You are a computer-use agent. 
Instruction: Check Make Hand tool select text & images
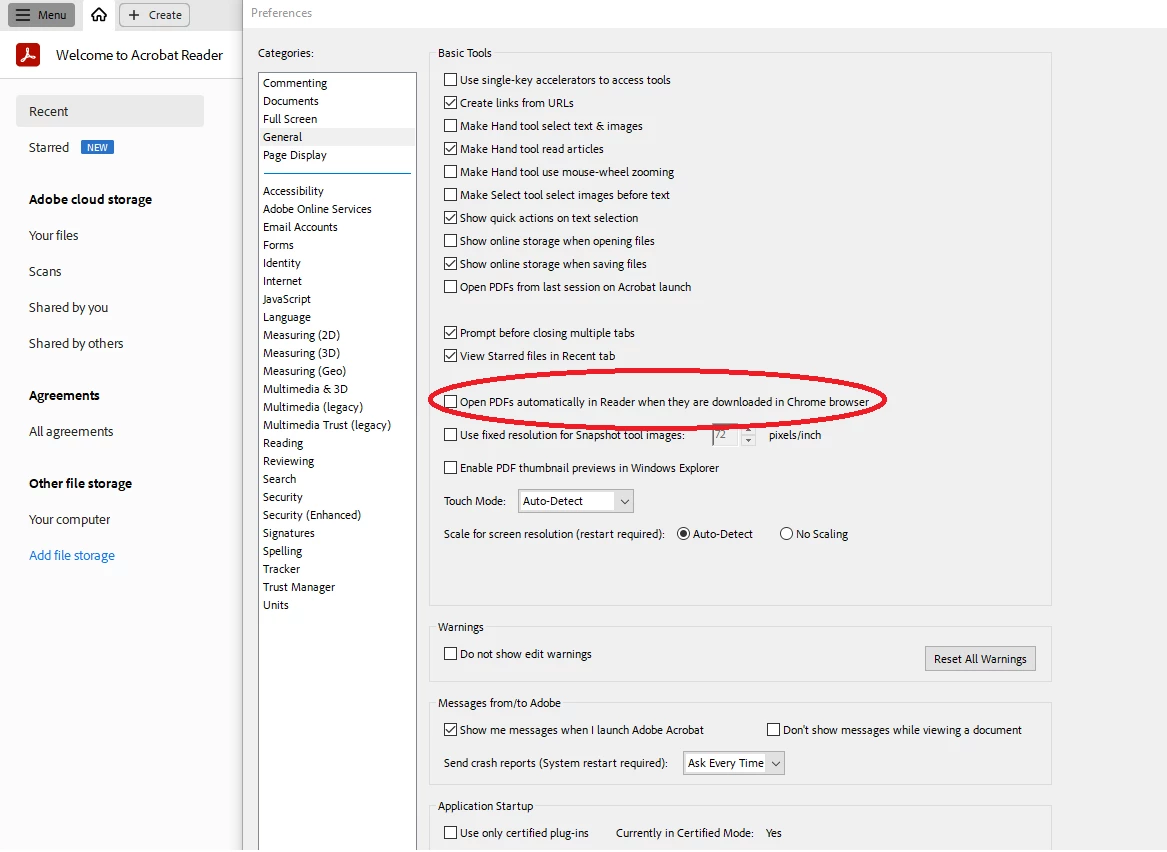point(450,126)
